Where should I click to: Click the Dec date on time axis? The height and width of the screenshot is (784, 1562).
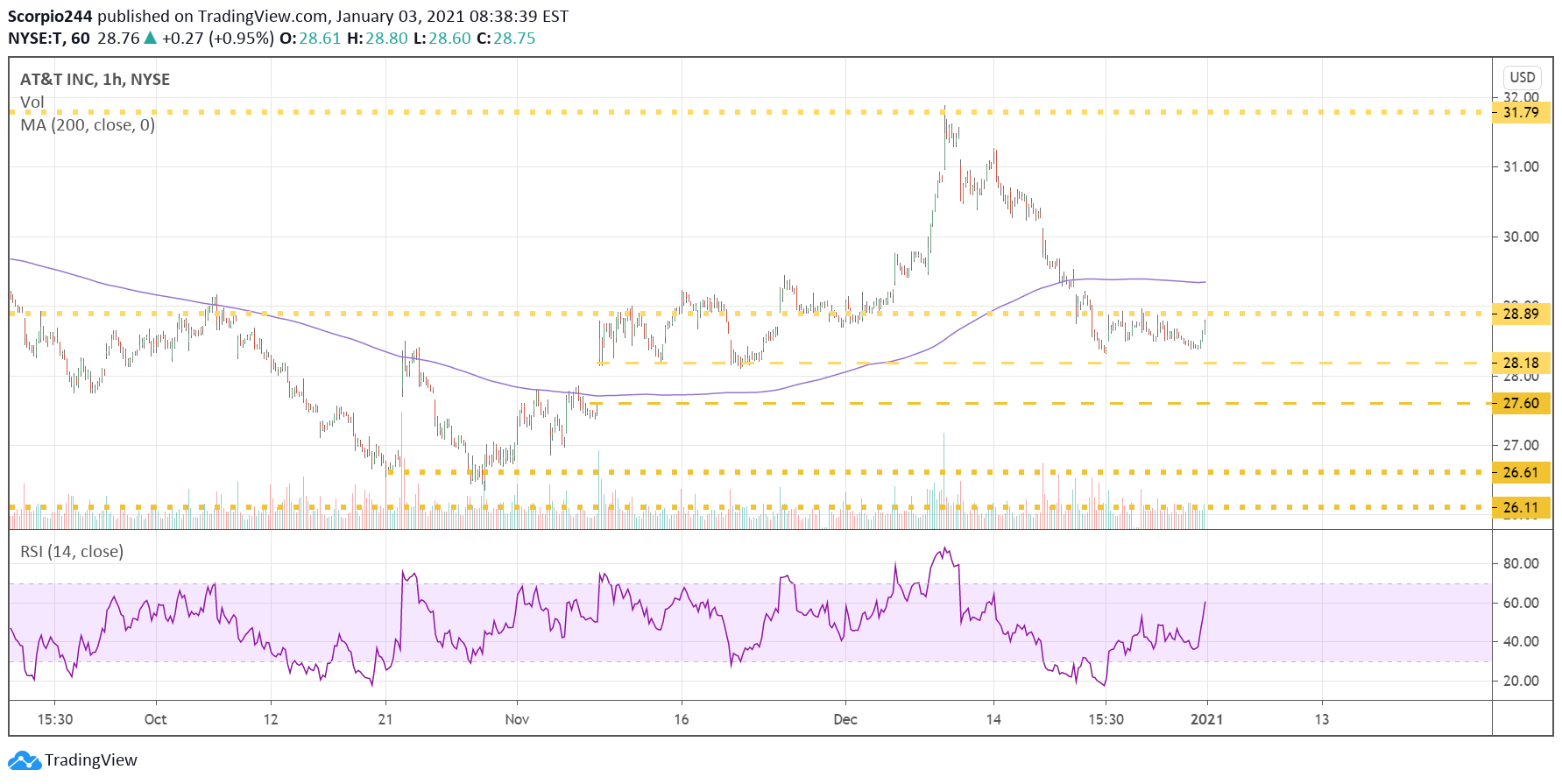click(845, 719)
